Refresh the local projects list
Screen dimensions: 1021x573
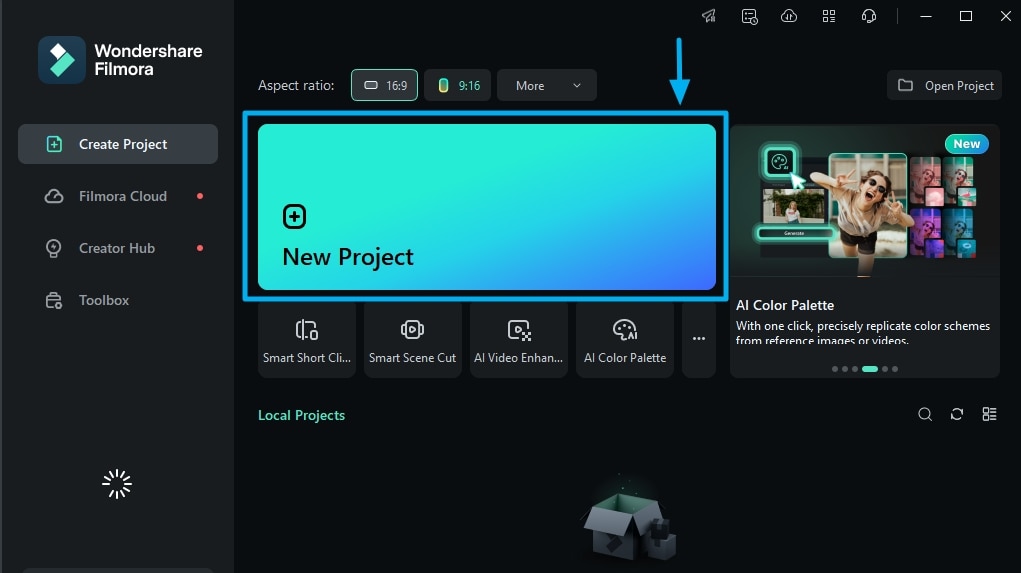pyautogui.click(x=957, y=414)
